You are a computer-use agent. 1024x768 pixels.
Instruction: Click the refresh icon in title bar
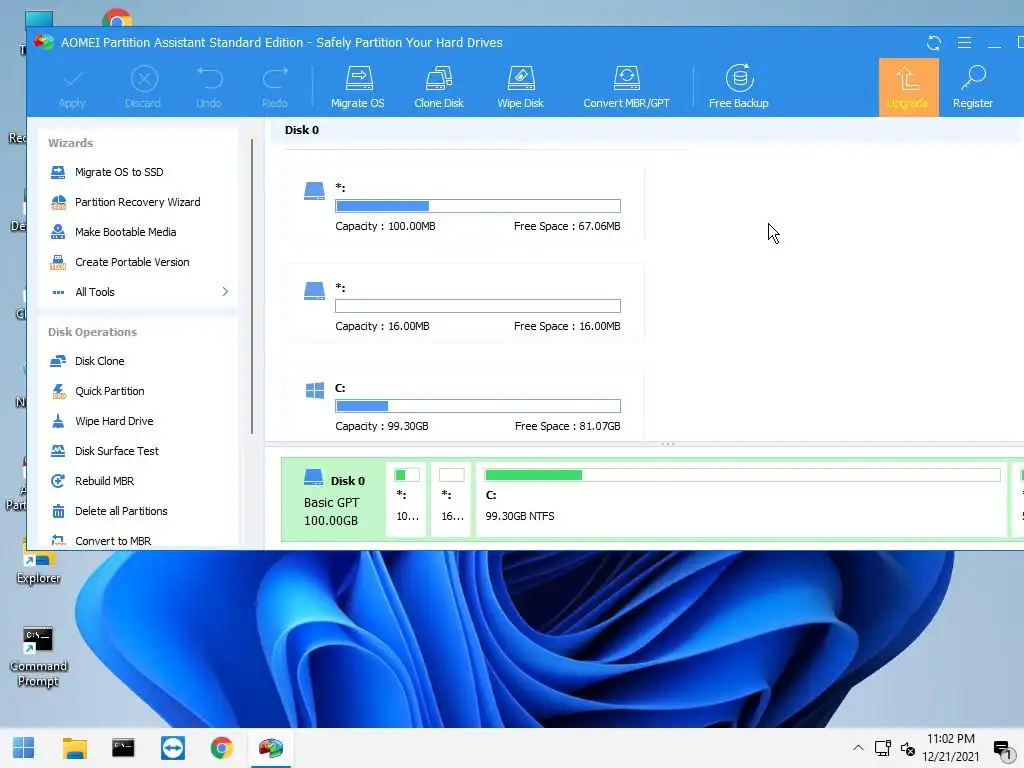pyautogui.click(x=934, y=43)
